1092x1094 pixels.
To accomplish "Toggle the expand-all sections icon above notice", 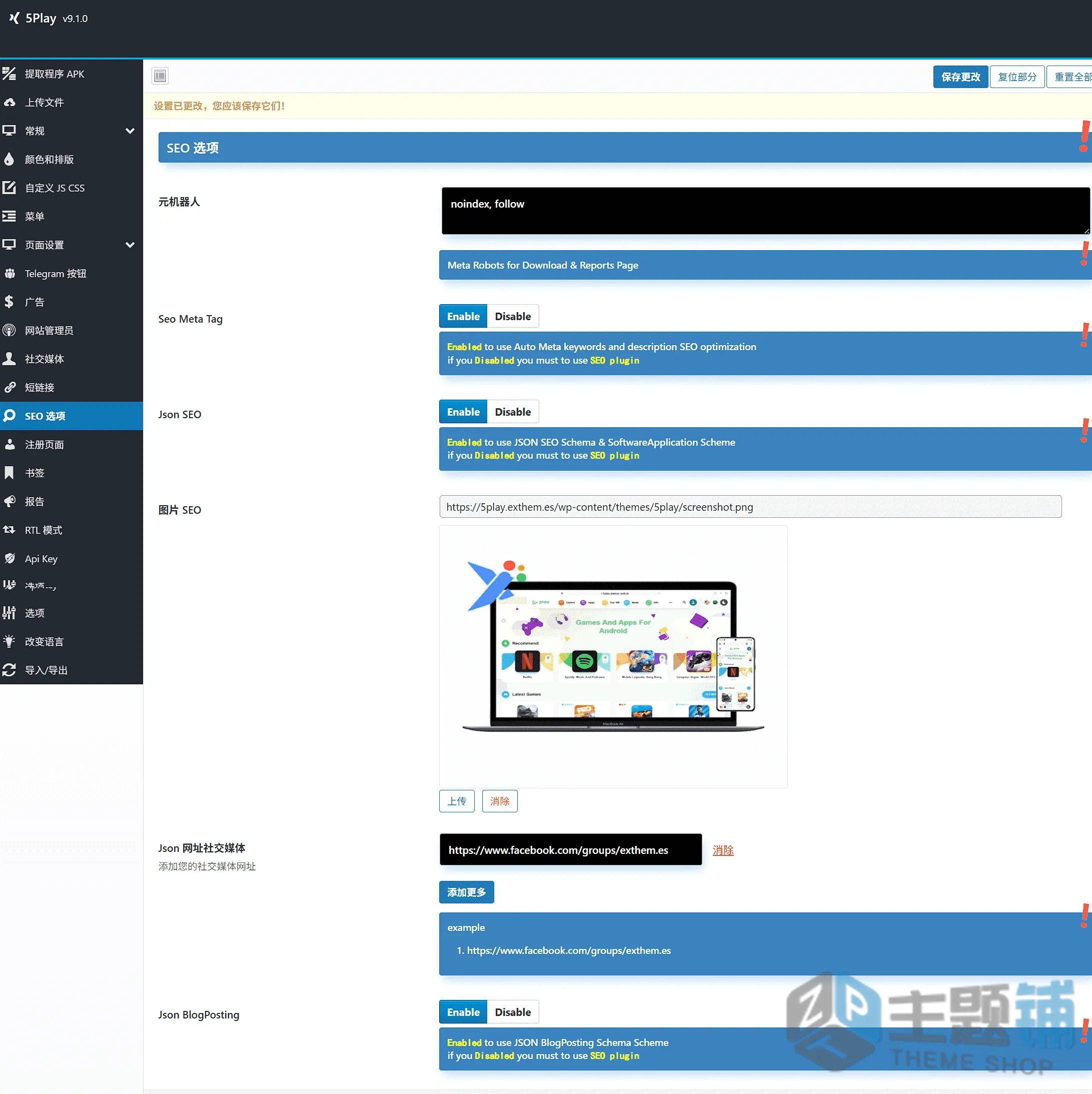I will coord(160,76).
